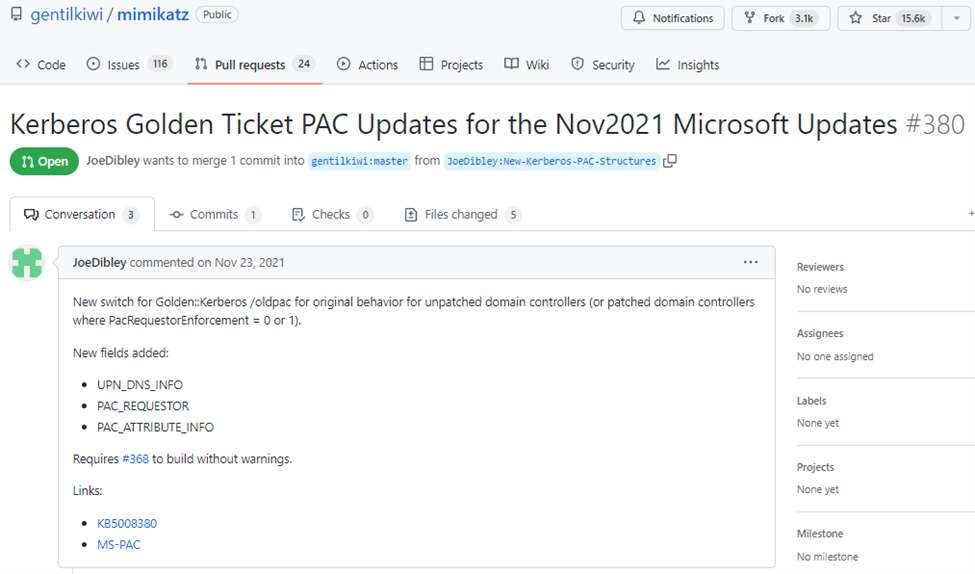
Task: Click the Code tab angle-brackets icon
Action: 23,63
